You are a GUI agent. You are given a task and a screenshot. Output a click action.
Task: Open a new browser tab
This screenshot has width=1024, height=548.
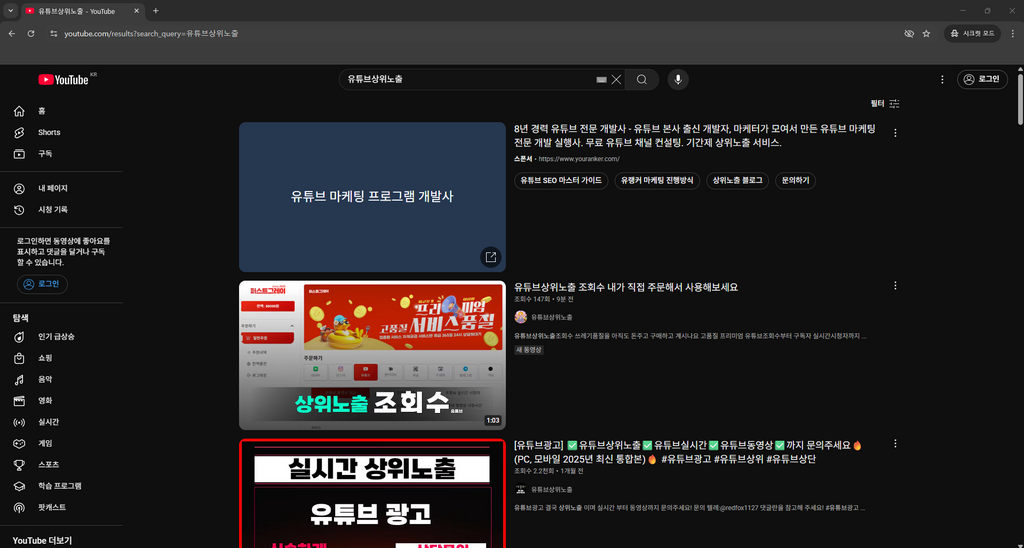tap(155, 11)
